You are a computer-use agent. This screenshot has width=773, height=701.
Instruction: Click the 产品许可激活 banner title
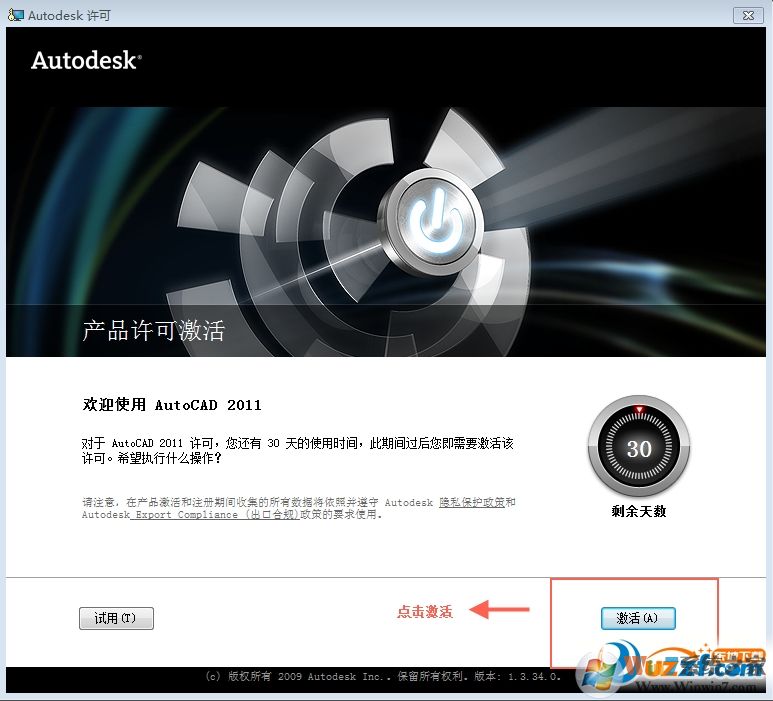click(x=153, y=330)
